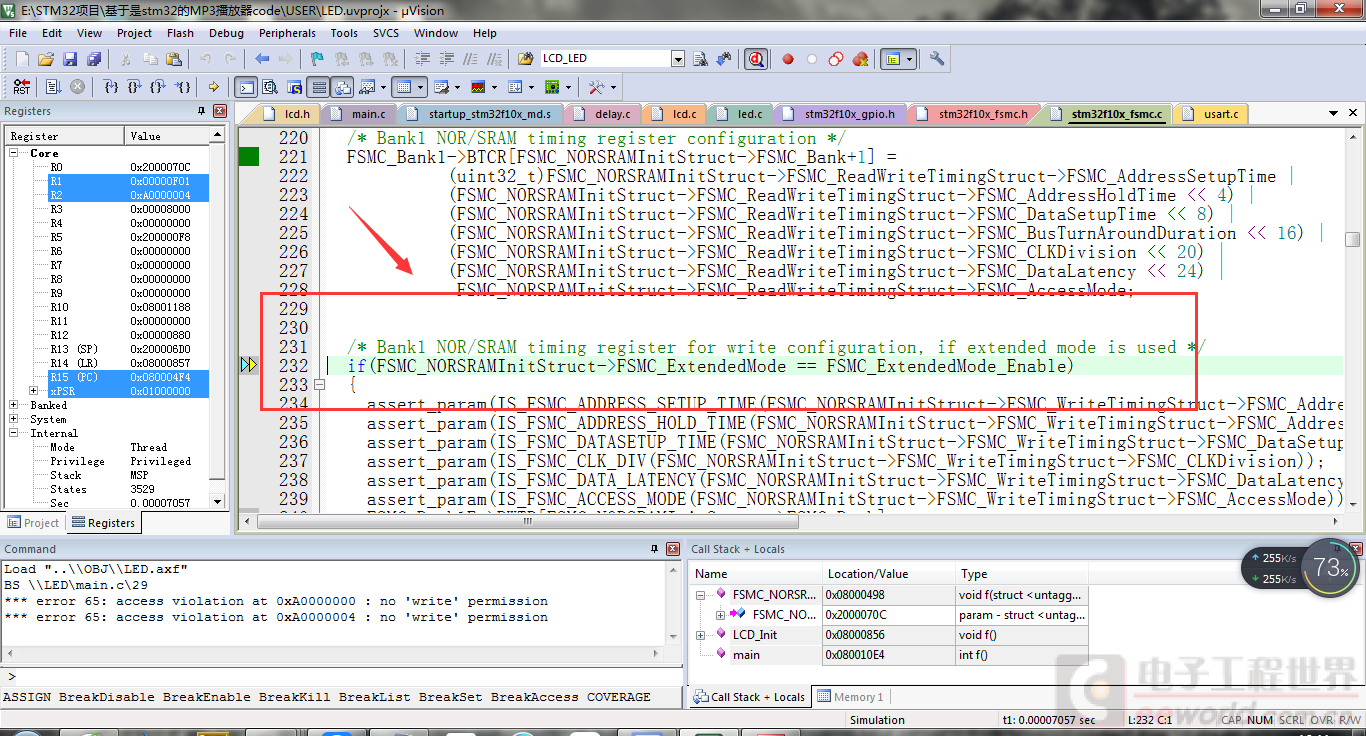This screenshot has height=736, width=1366.
Task: Collapse the Core register group
Action: point(14,153)
